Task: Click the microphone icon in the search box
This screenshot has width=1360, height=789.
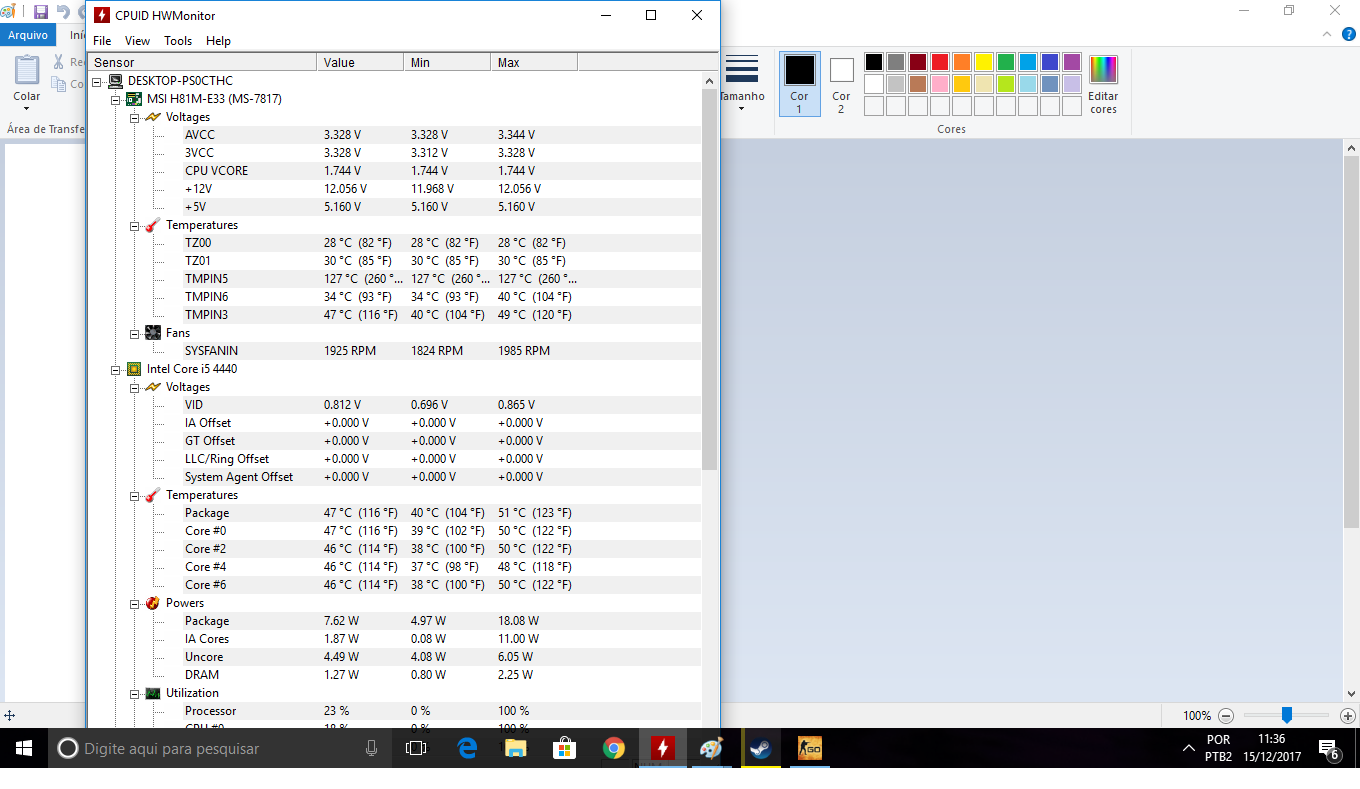Action: point(371,748)
